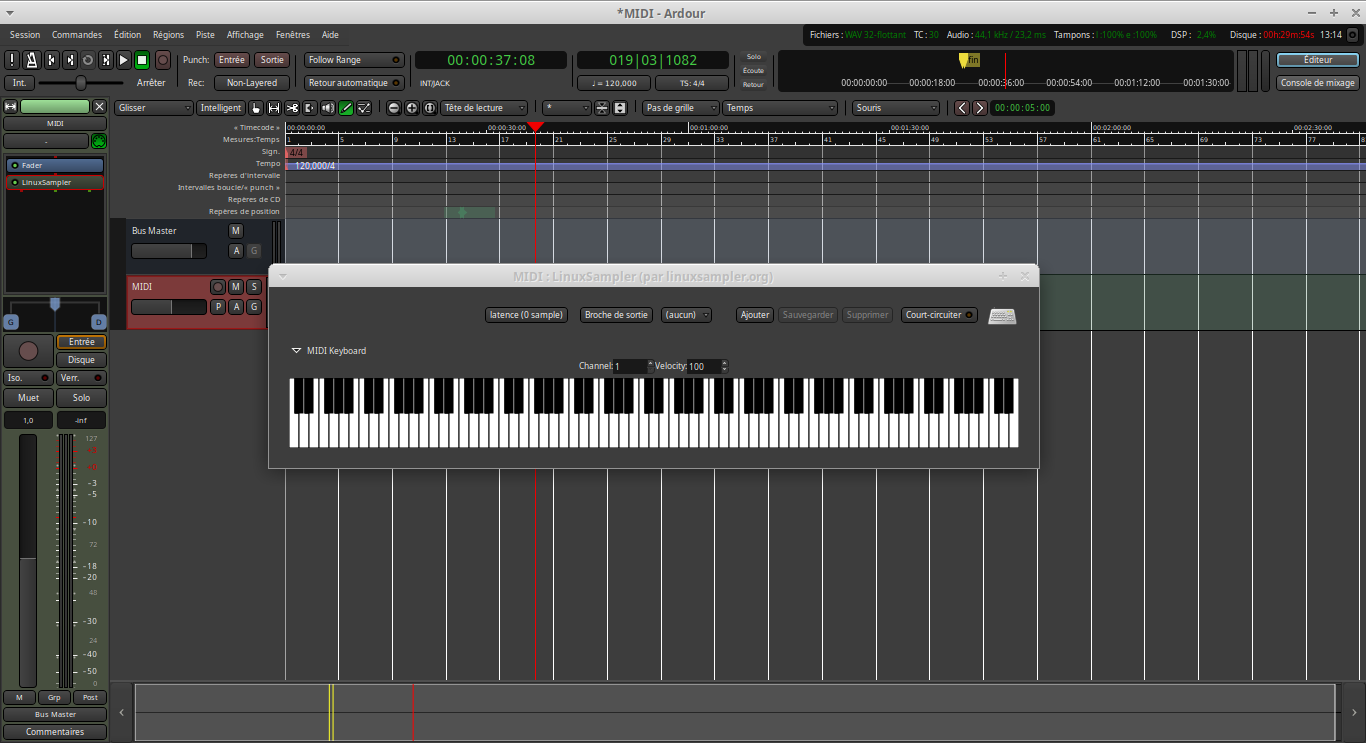This screenshot has height=743, width=1366.
Task: Select the audition speaker tool
Action: [328, 108]
